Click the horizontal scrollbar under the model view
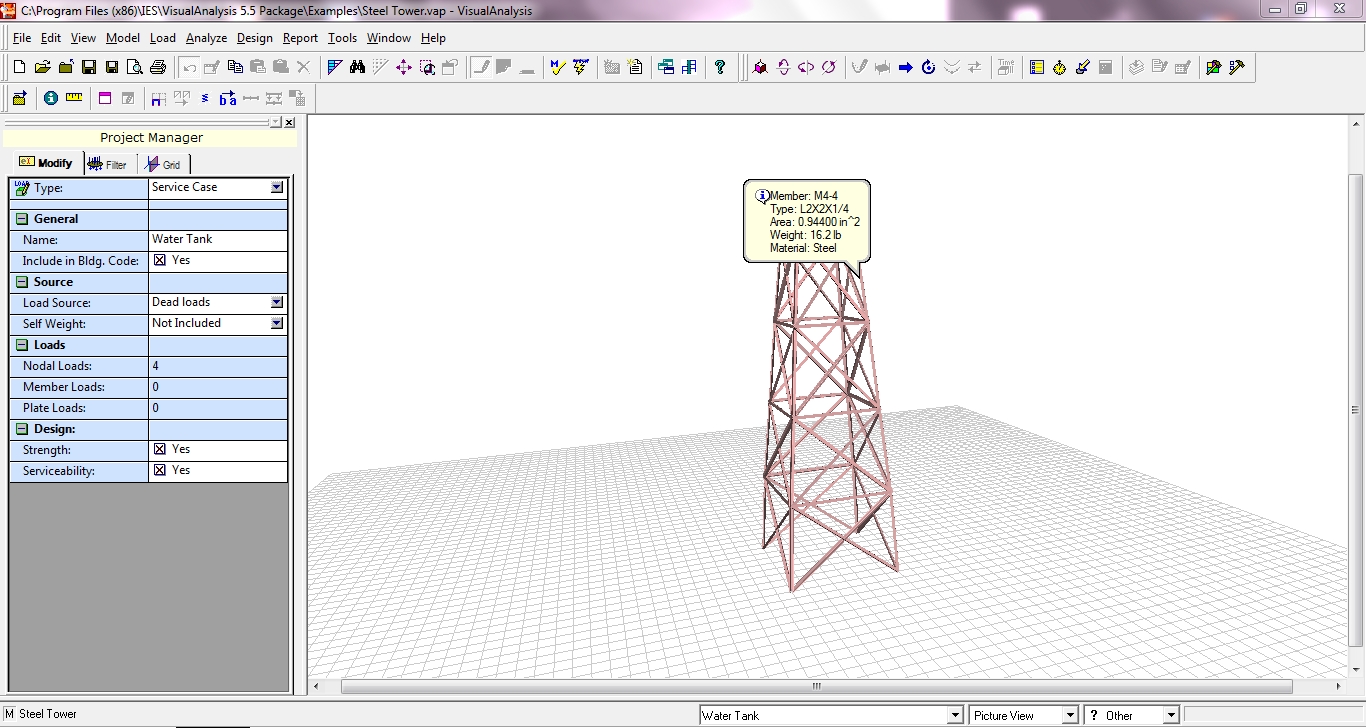This screenshot has width=1366, height=728. [x=816, y=687]
